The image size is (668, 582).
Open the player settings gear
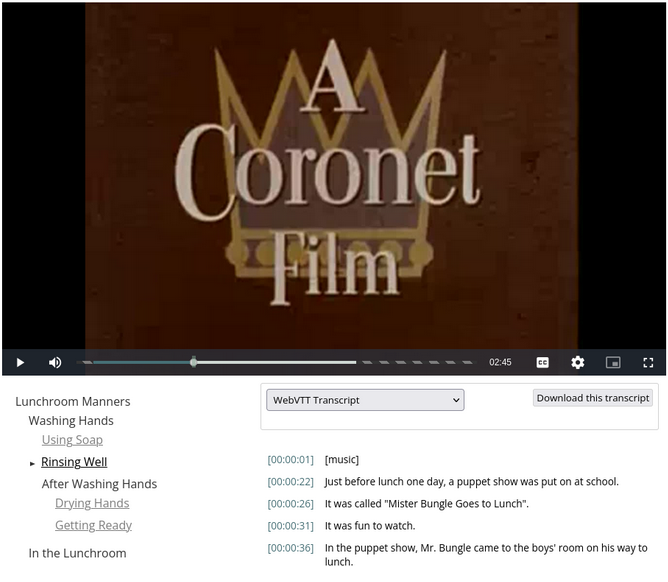pyautogui.click(x=578, y=362)
